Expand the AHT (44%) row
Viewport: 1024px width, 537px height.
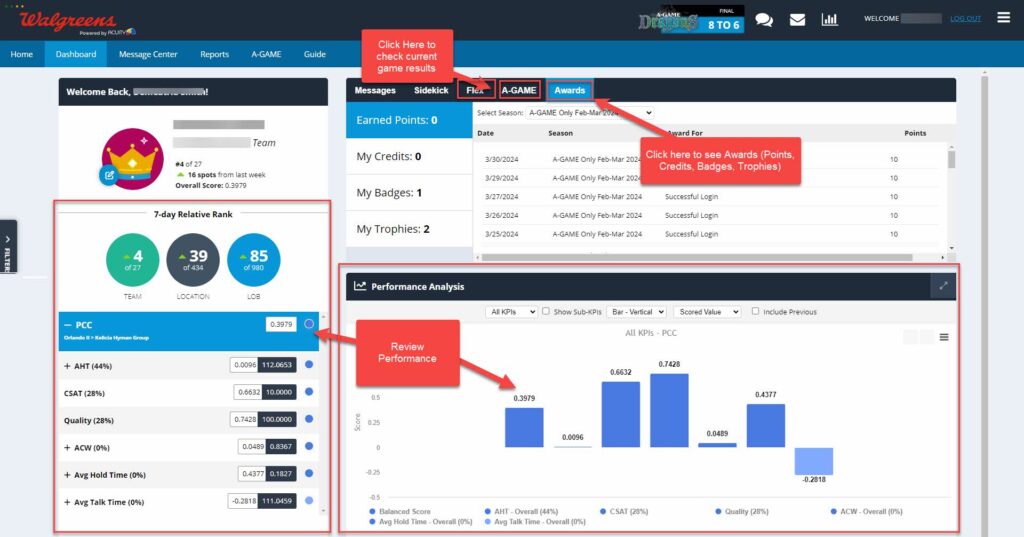[67, 365]
